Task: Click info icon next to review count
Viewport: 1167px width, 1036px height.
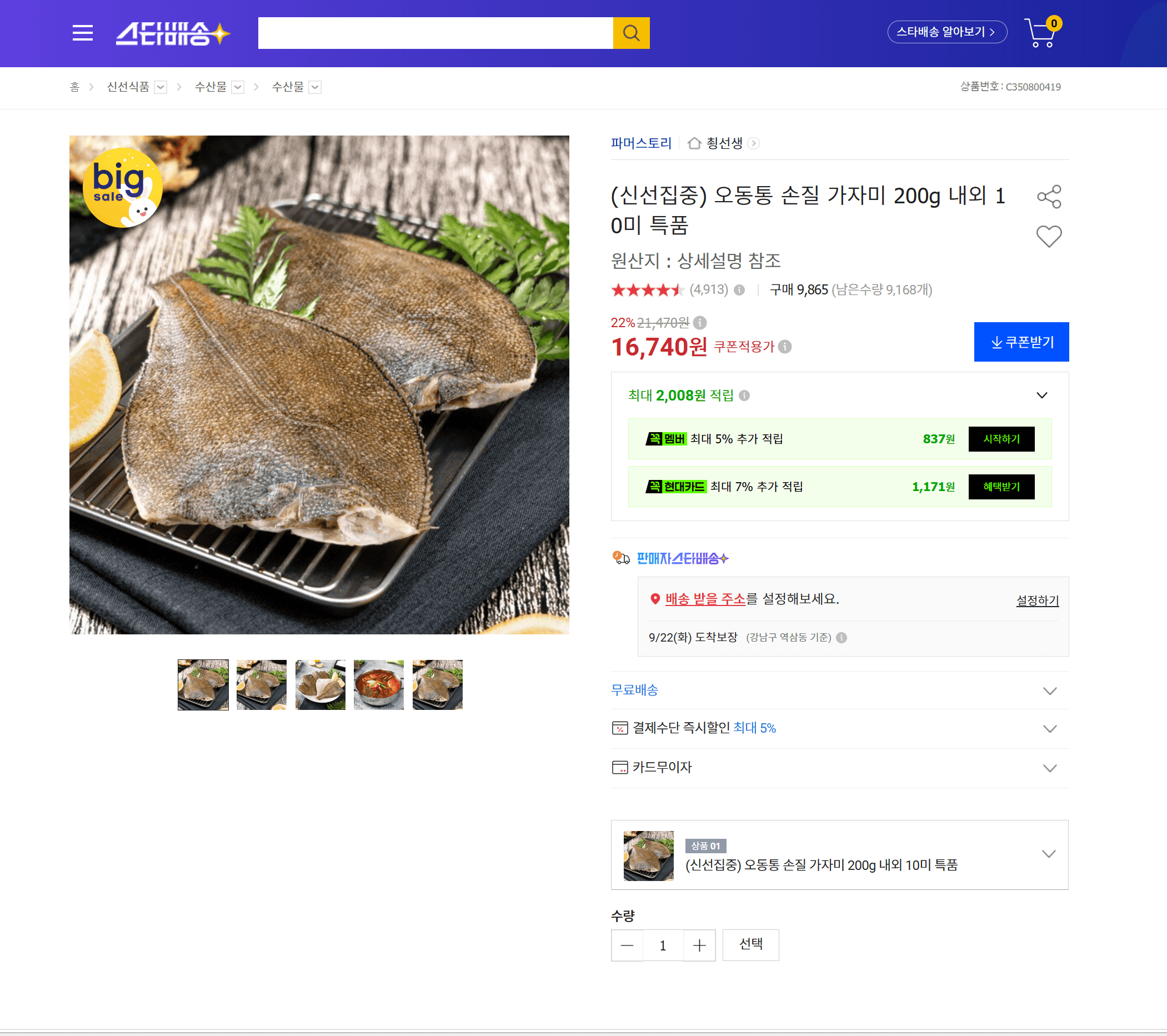Action: coord(739,290)
